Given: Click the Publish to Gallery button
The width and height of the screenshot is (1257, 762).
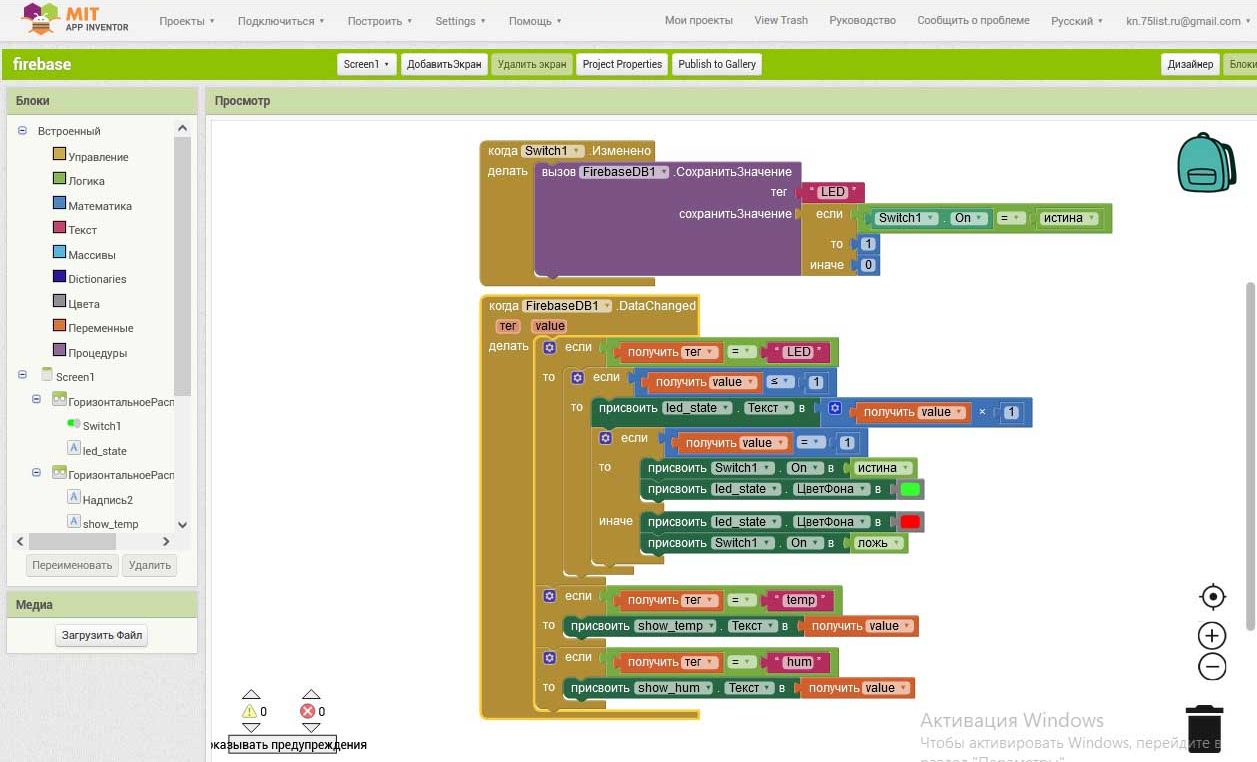Looking at the screenshot, I should pos(717,64).
